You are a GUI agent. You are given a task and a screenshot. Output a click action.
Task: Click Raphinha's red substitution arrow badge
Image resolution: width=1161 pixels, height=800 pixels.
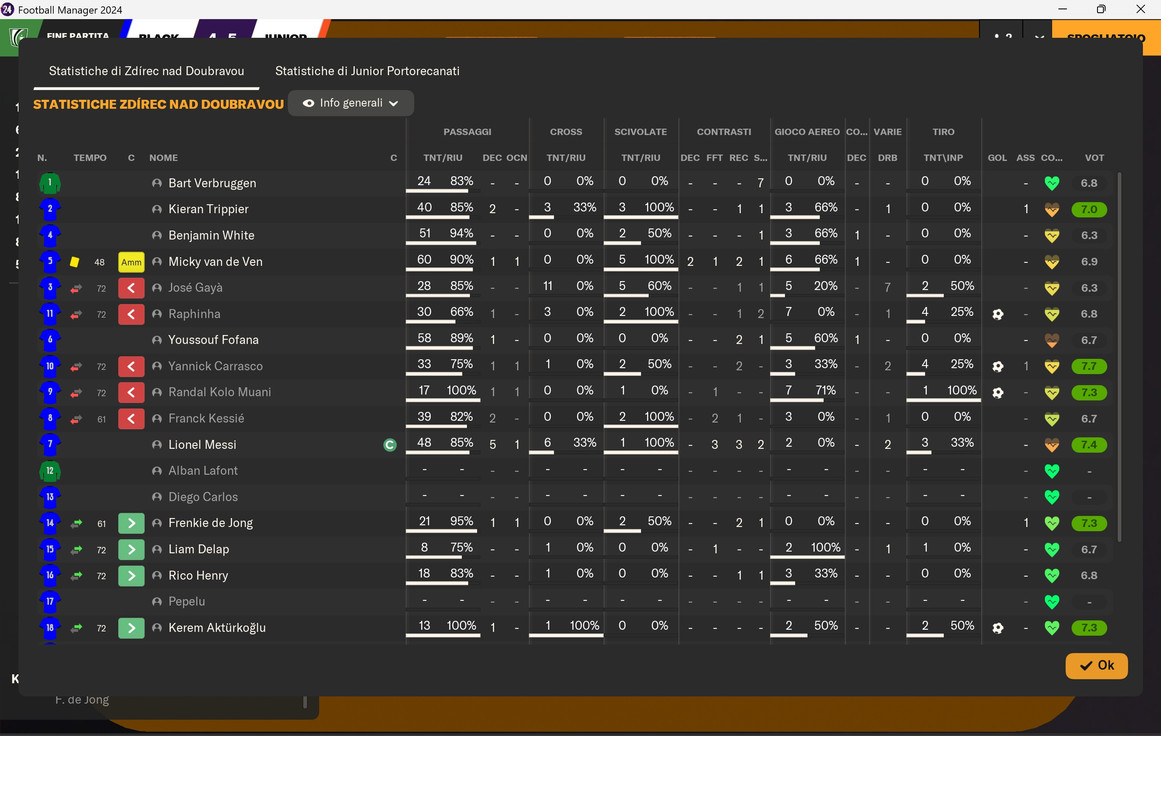pyautogui.click(x=131, y=314)
